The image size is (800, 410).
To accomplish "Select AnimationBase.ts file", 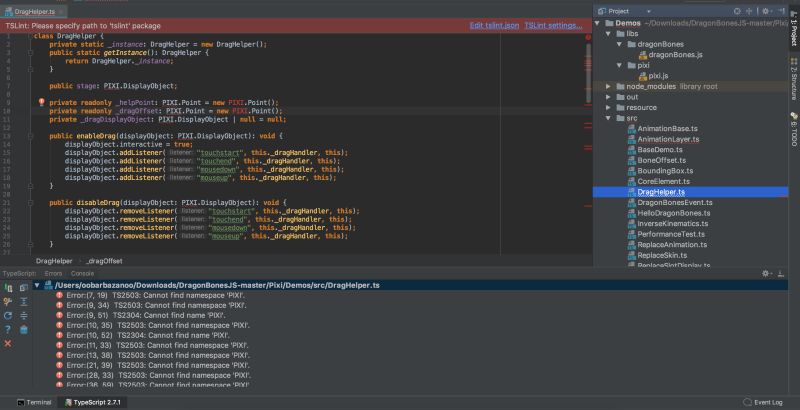I will [663, 129].
